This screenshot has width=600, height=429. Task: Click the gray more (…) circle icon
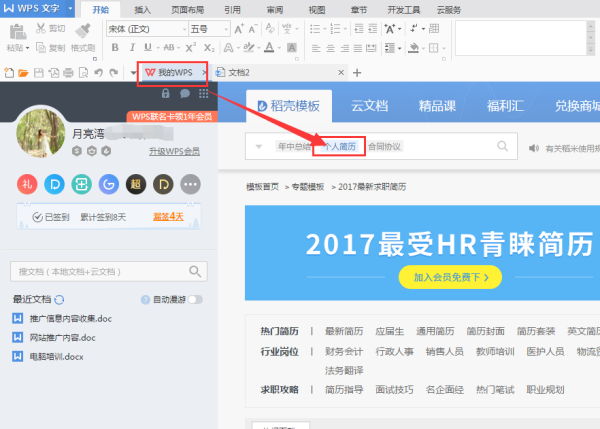(190, 184)
